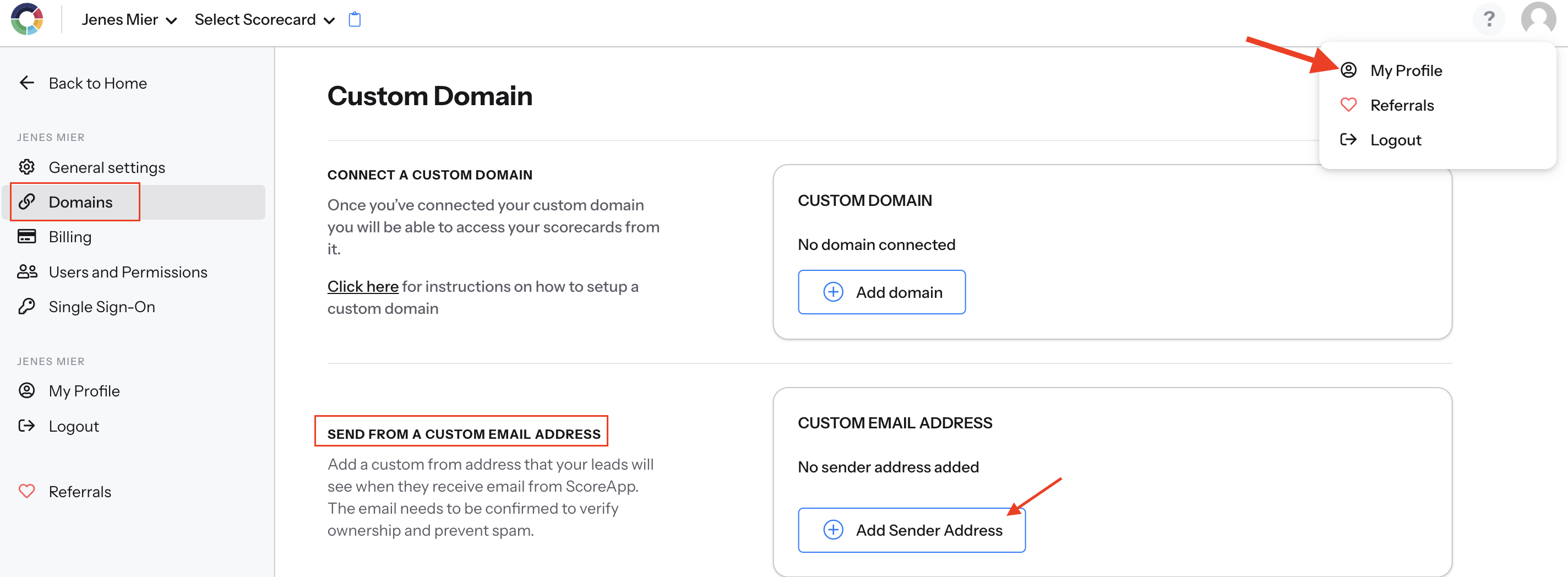This screenshot has width=1568, height=577.
Task: Click the heart icon in the avatar dropdown
Action: (1348, 105)
